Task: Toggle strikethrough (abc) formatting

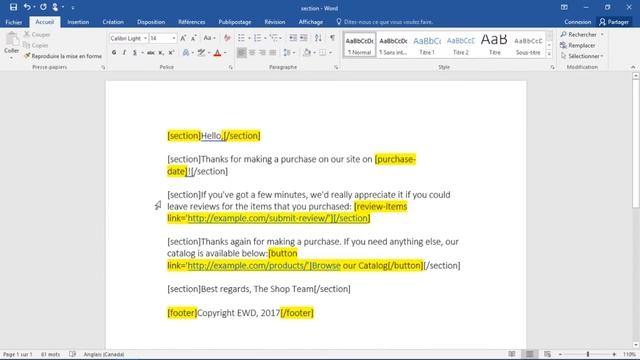Action: (x=151, y=52)
